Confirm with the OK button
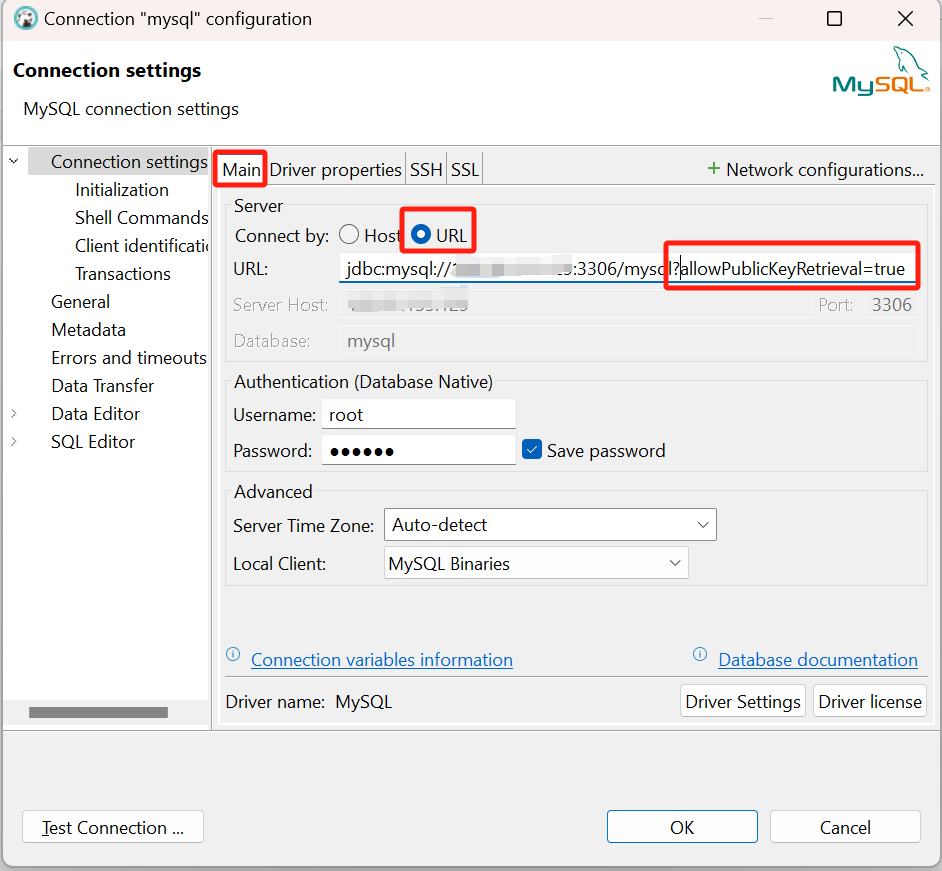This screenshot has height=871, width=942. click(x=682, y=827)
